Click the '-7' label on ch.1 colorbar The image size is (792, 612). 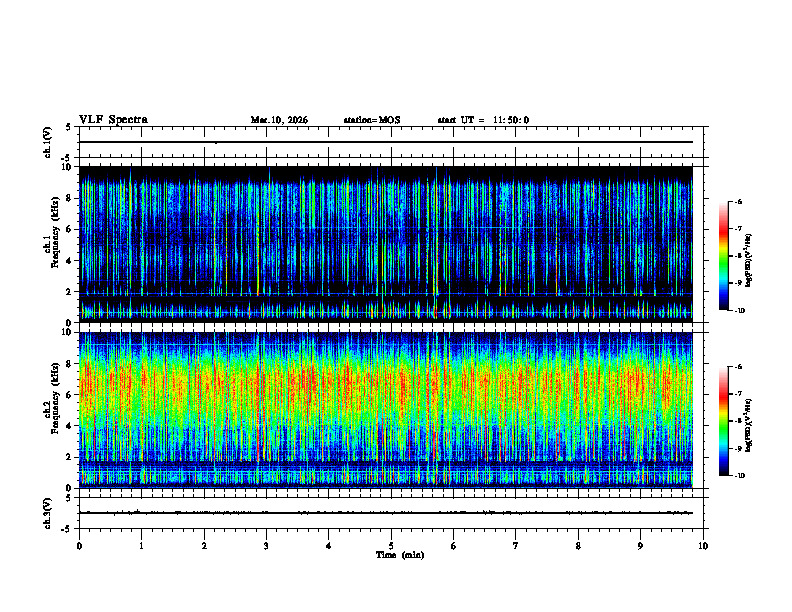(x=738, y=229)
